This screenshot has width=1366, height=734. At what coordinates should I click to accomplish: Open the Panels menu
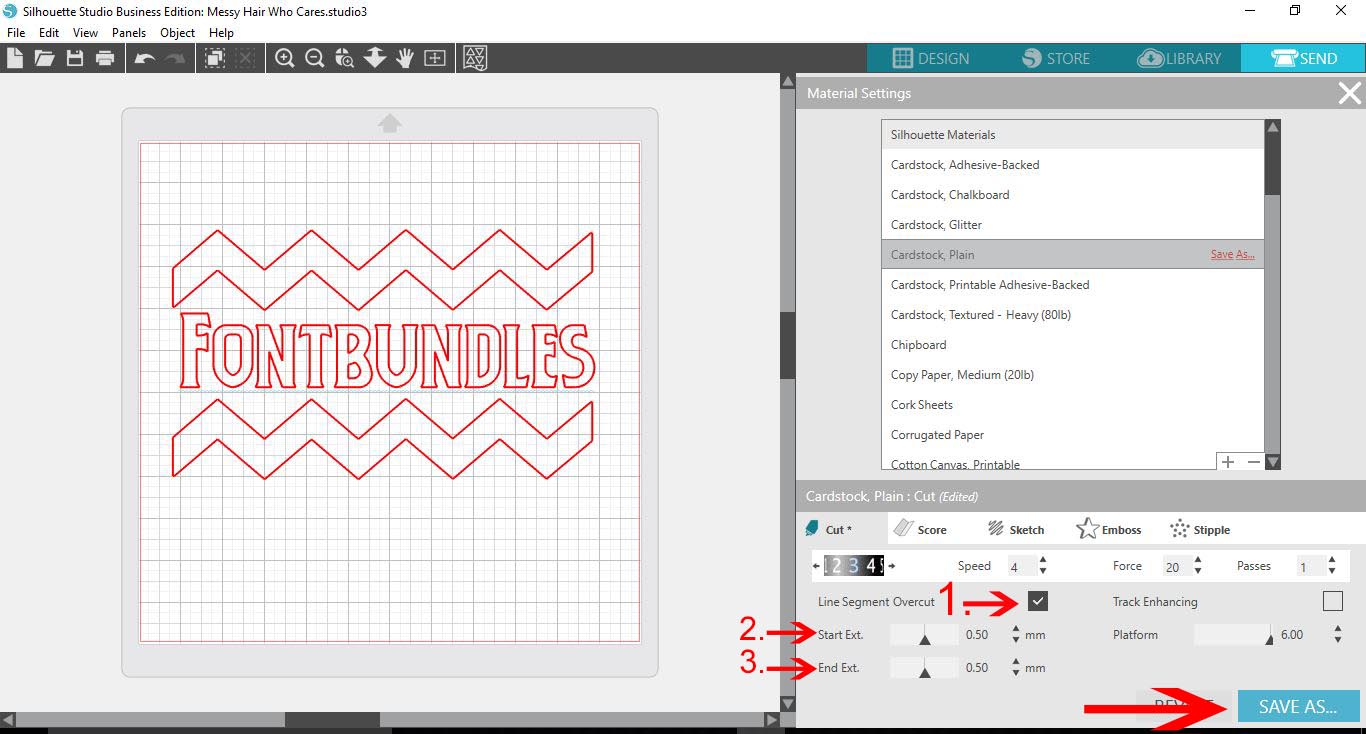[129, 33]
